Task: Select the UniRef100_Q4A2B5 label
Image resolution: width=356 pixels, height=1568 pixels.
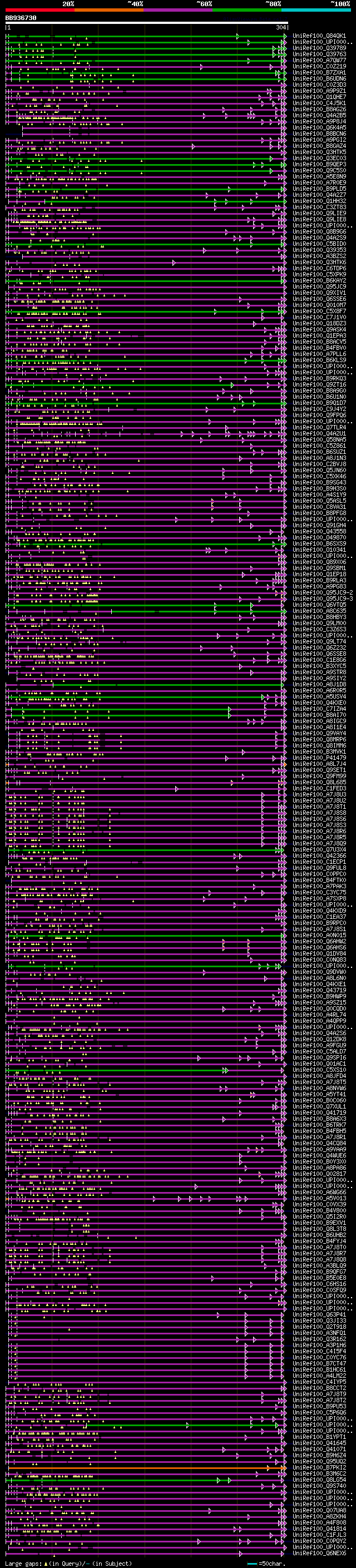Action: [319, 115]
